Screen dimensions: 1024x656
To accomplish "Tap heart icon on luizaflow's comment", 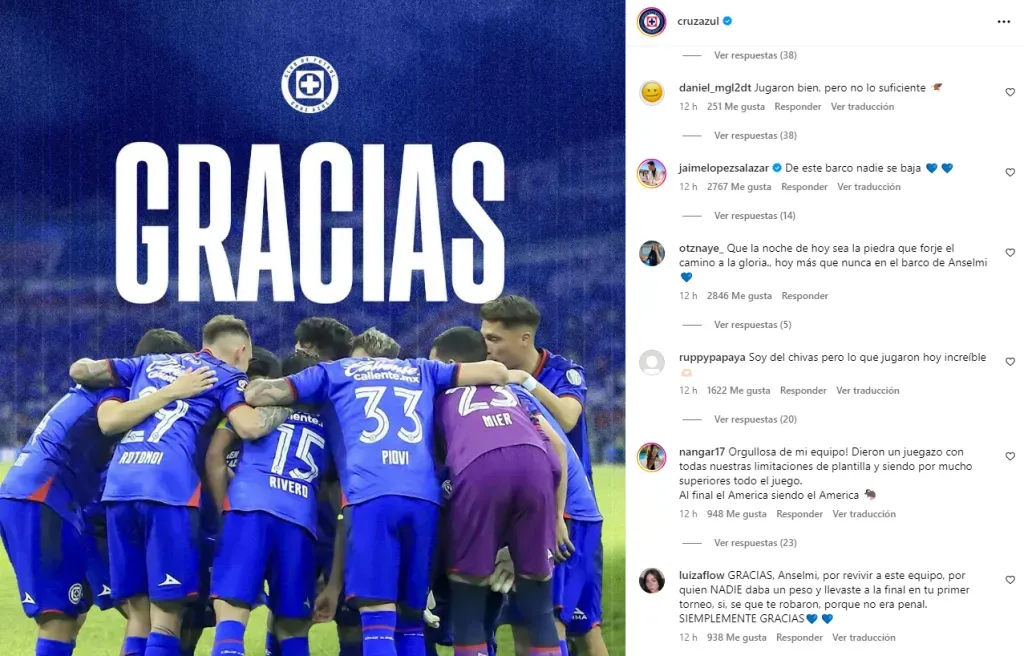I will [1010, 580].
